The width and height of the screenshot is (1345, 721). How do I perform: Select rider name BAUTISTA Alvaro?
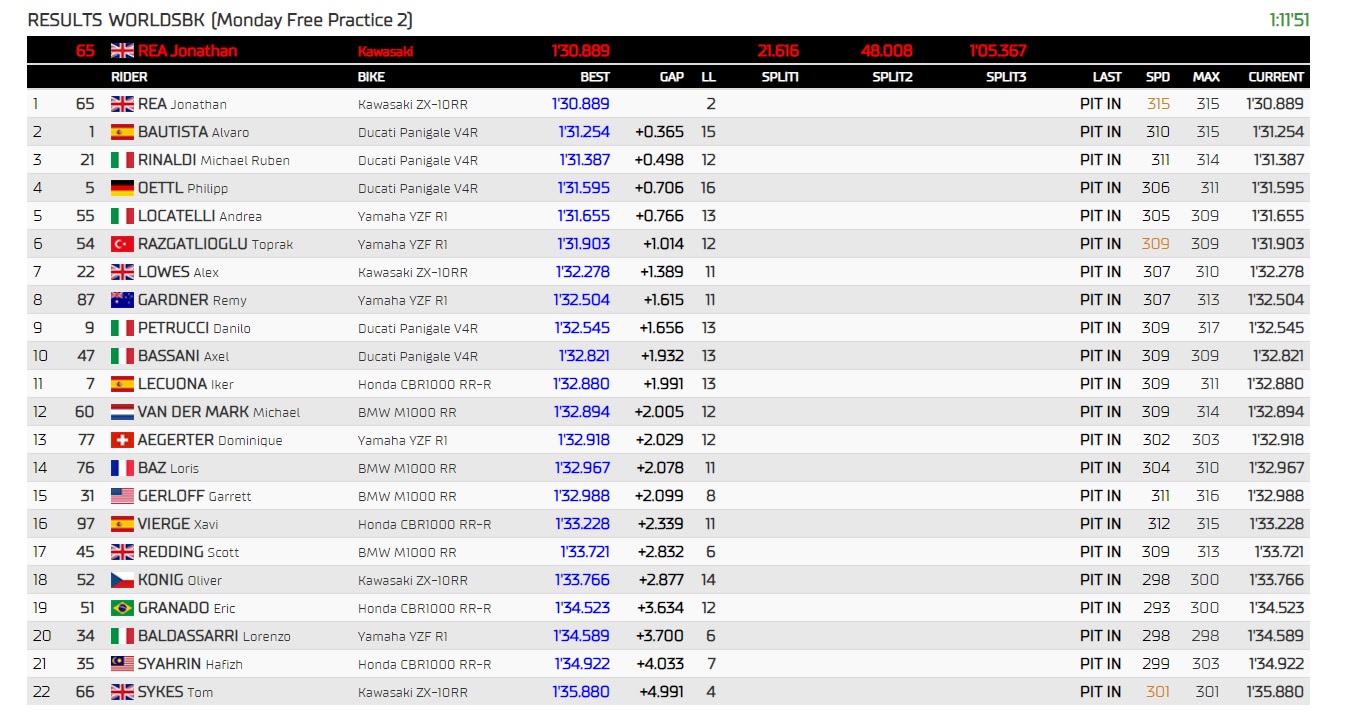(x=193, y=131)
